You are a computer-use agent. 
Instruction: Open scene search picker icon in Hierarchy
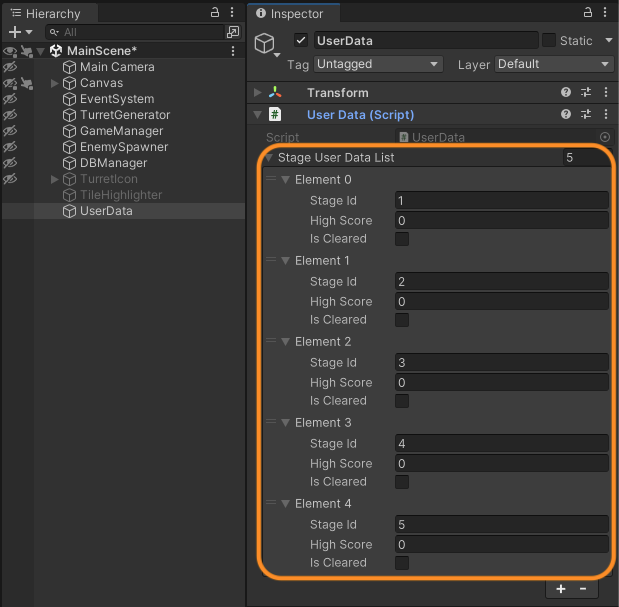click(233, 32)
